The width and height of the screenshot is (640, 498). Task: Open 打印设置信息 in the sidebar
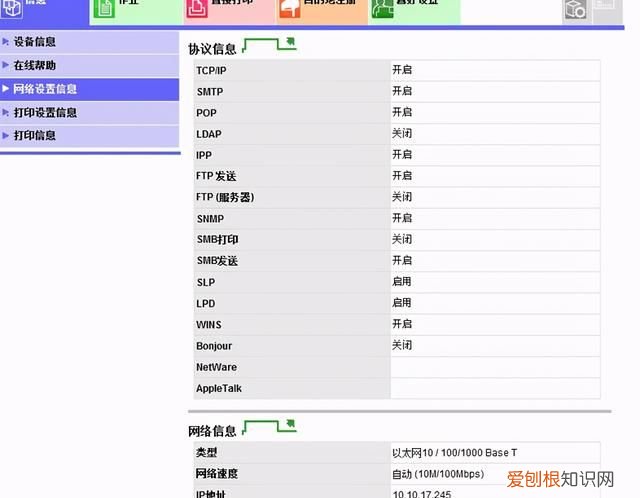(89, 113)
